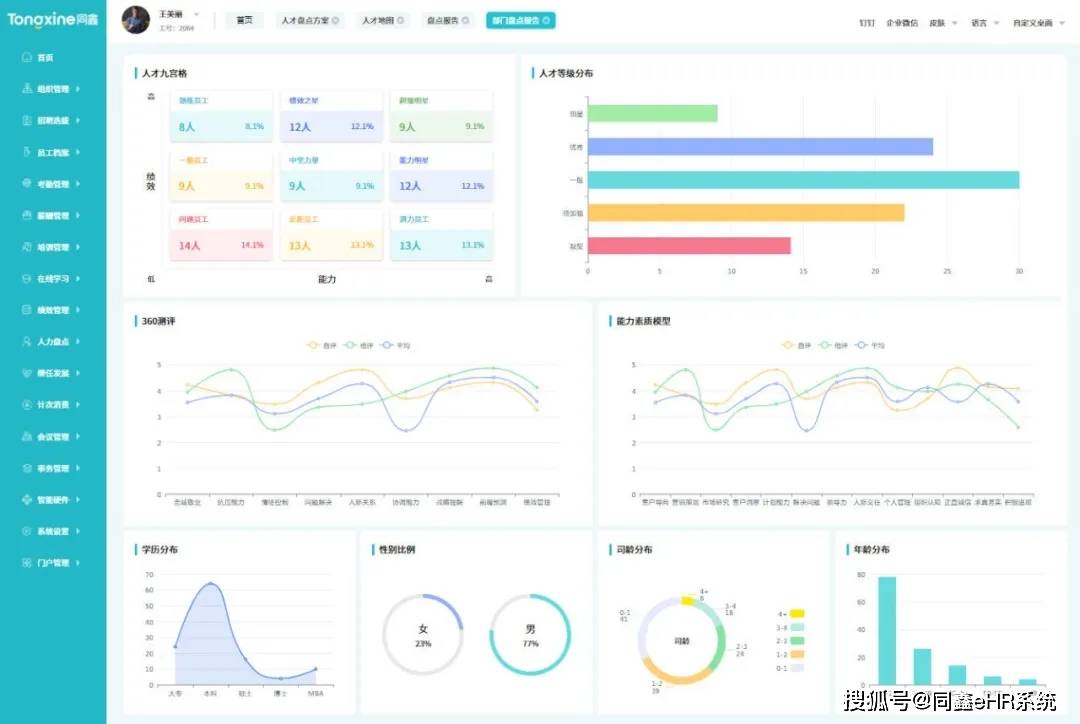
Task: Click yellow 4+ swatch in 司龄分布 legend
Action: 797,614
